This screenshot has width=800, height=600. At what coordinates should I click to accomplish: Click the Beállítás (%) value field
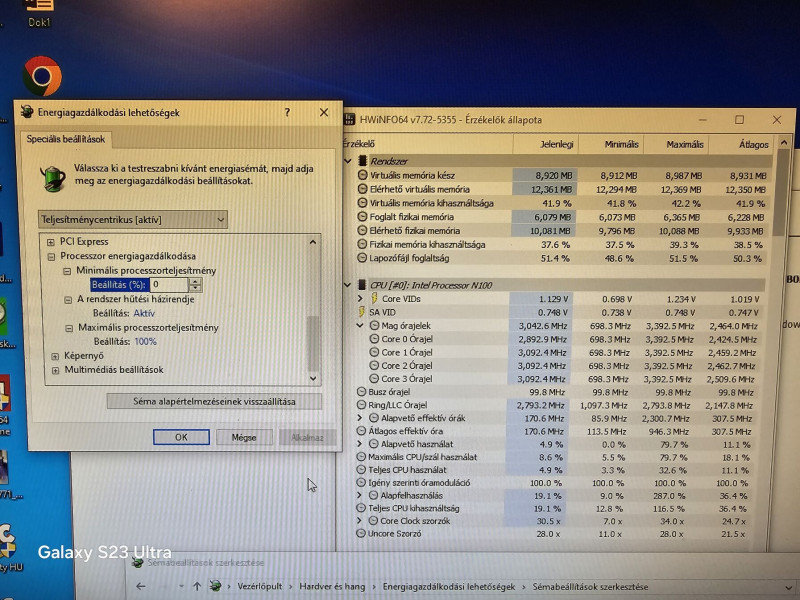pos(169,285)
